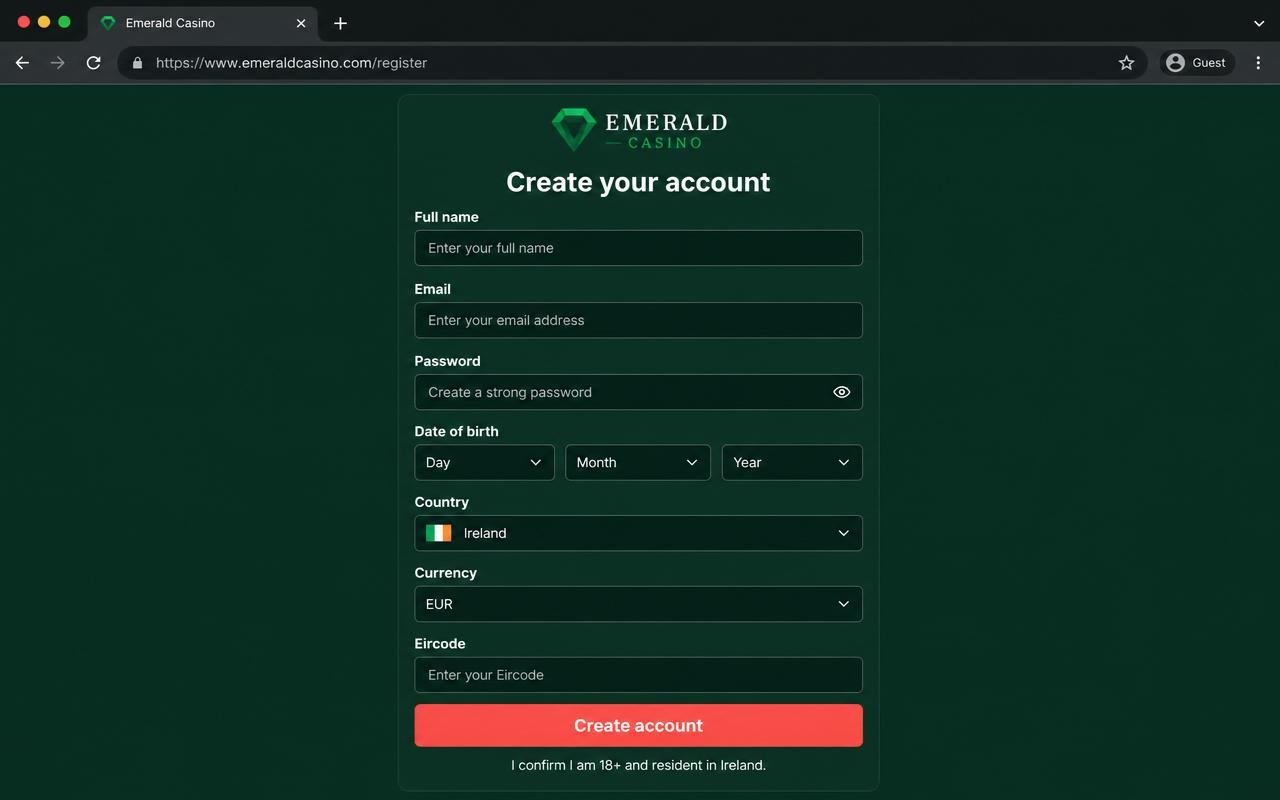Viewport: 1280px width, 800px height.
Task: Open the Month dropdown
Action: [x=638, y=462]
